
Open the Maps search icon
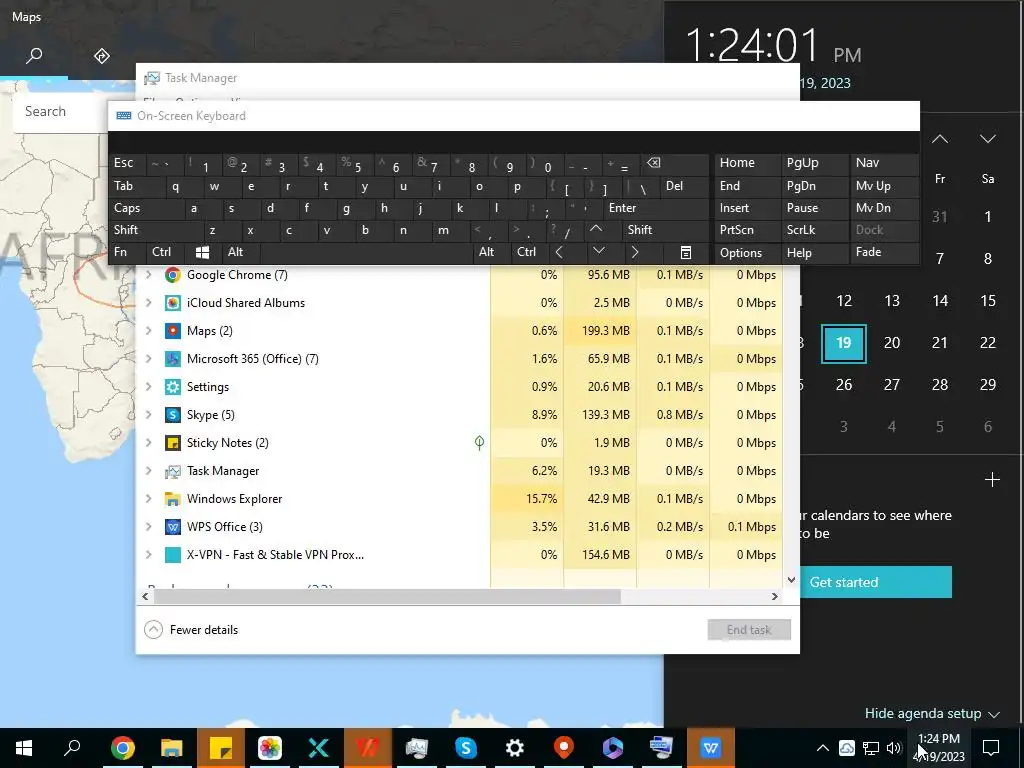34,56
